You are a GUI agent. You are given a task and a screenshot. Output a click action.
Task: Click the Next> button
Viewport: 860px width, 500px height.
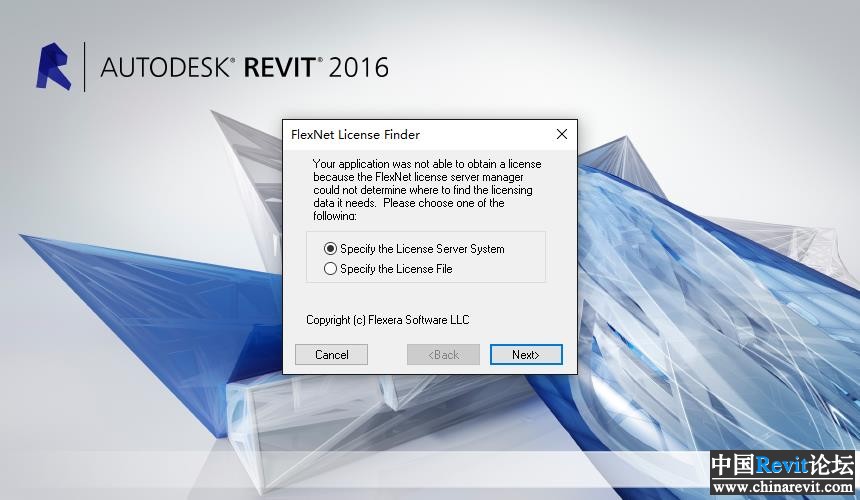(x=526, y=355)
